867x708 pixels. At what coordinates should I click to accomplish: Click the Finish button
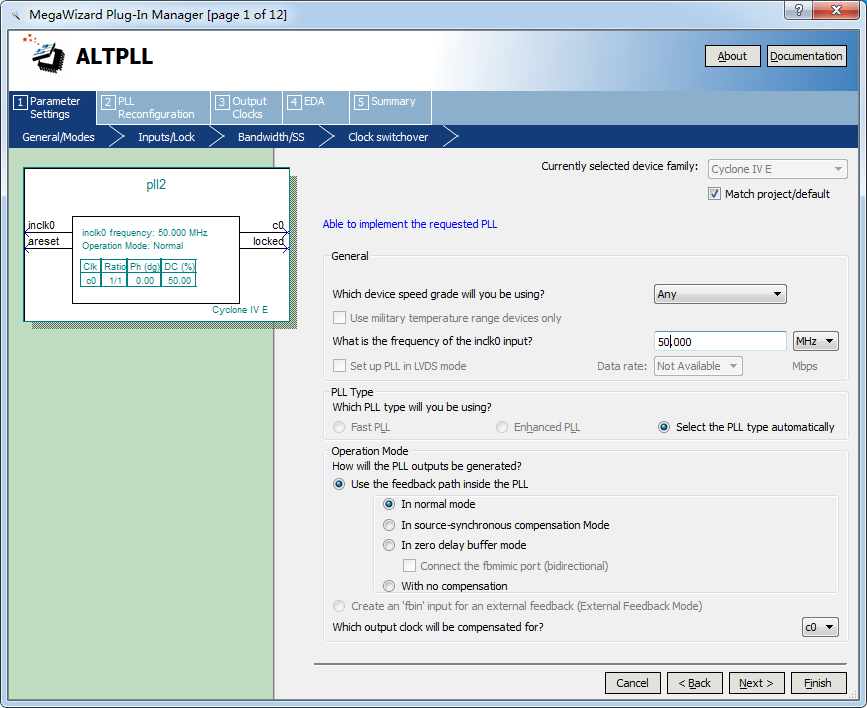[x=818, y=683]
